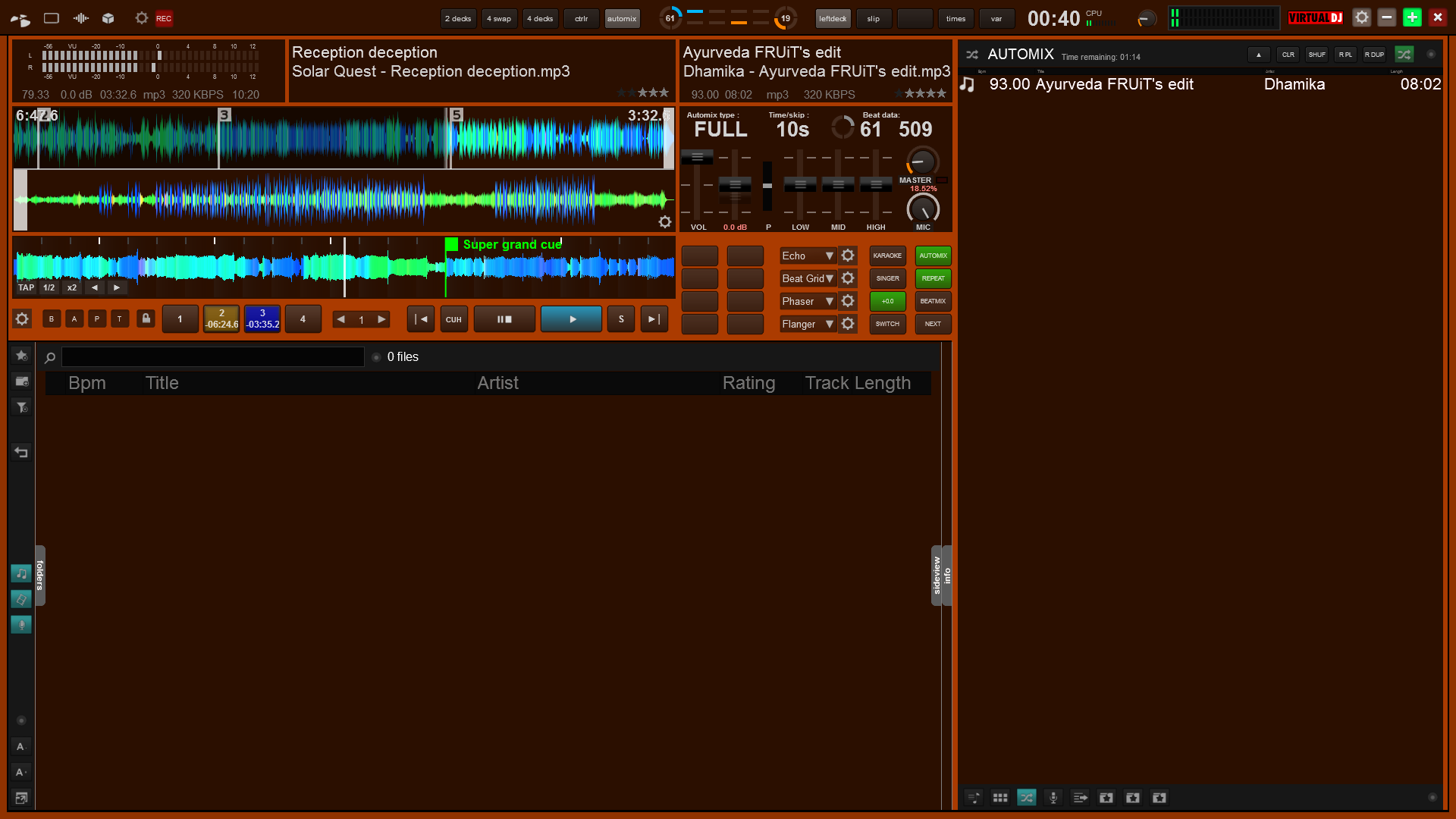Click the waveform settings gear icon

pos(664,222)
